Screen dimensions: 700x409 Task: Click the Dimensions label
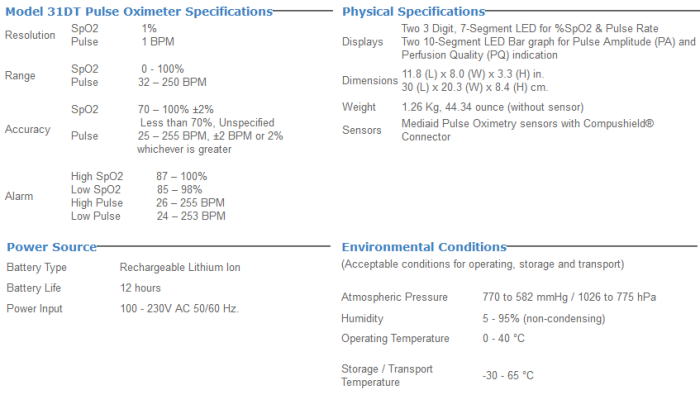click(369, 81)
